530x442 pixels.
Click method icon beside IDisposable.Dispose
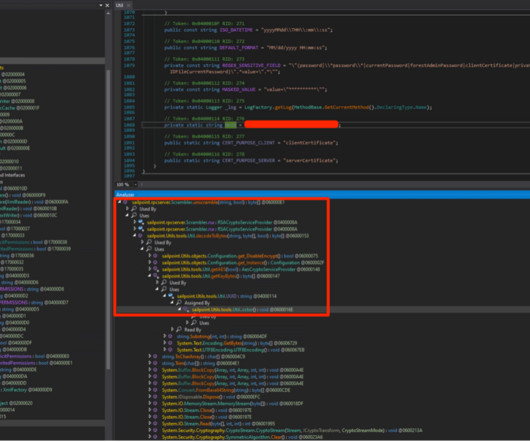coord(155,397)
